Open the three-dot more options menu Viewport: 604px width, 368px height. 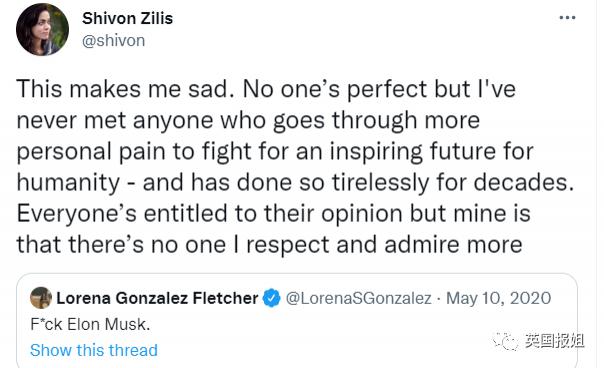click(x=567, y=18)
